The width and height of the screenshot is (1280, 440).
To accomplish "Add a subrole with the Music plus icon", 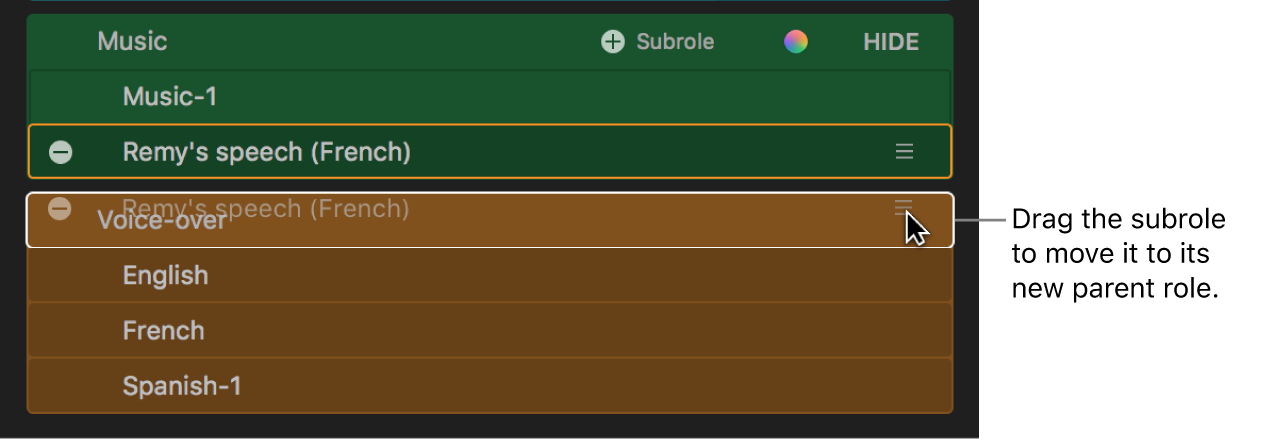I will pos(612,42).
